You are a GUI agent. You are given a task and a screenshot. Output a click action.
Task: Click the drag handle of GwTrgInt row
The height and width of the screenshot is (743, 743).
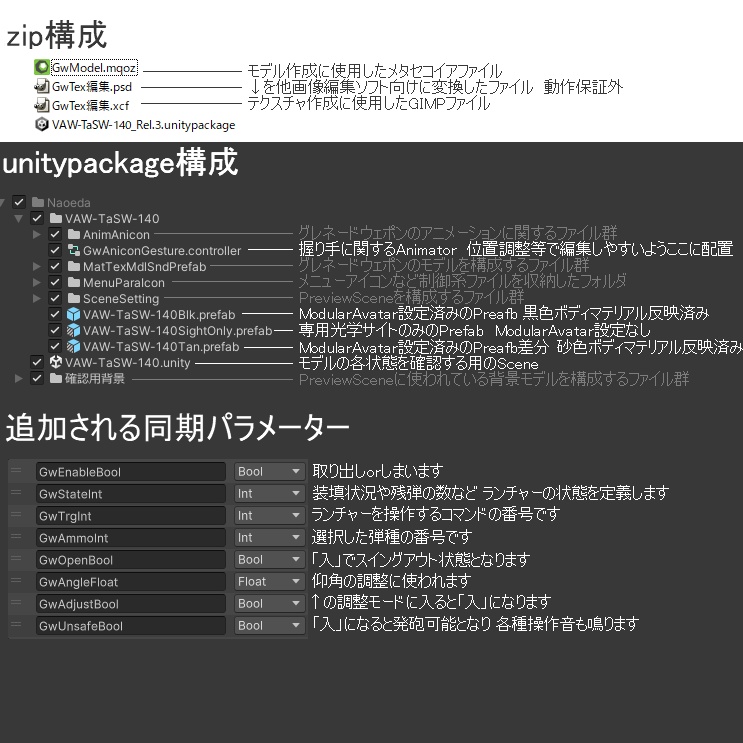pyautogui.click(x=16, y=515)
